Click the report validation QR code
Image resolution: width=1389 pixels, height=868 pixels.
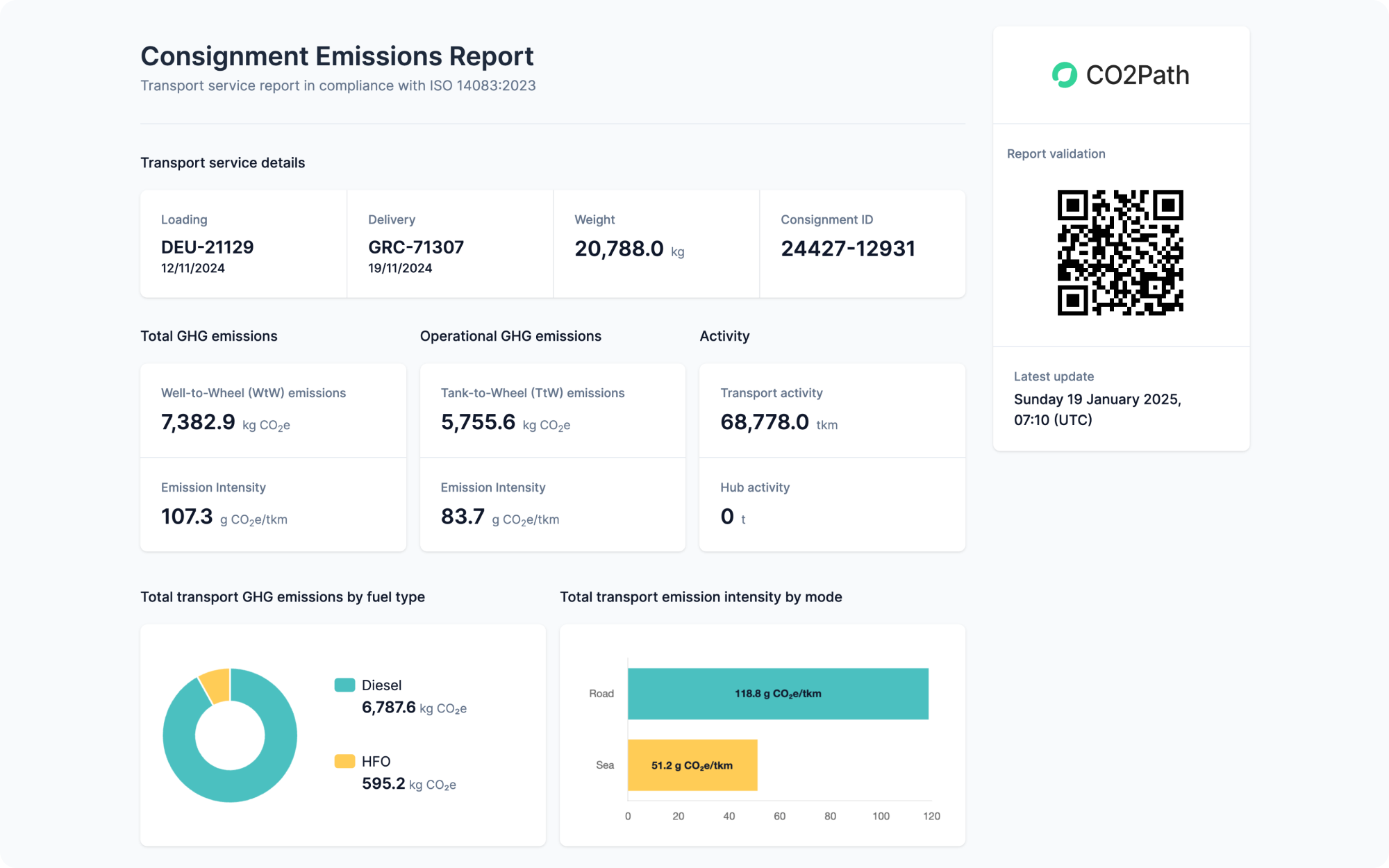[x=1120, y=253]
